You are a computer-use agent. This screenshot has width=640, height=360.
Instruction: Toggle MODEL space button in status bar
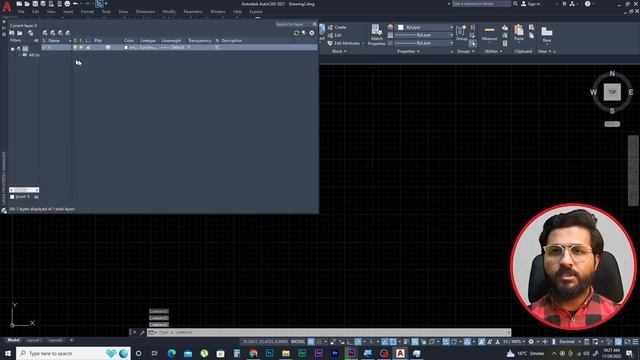[x=298, y=342]
